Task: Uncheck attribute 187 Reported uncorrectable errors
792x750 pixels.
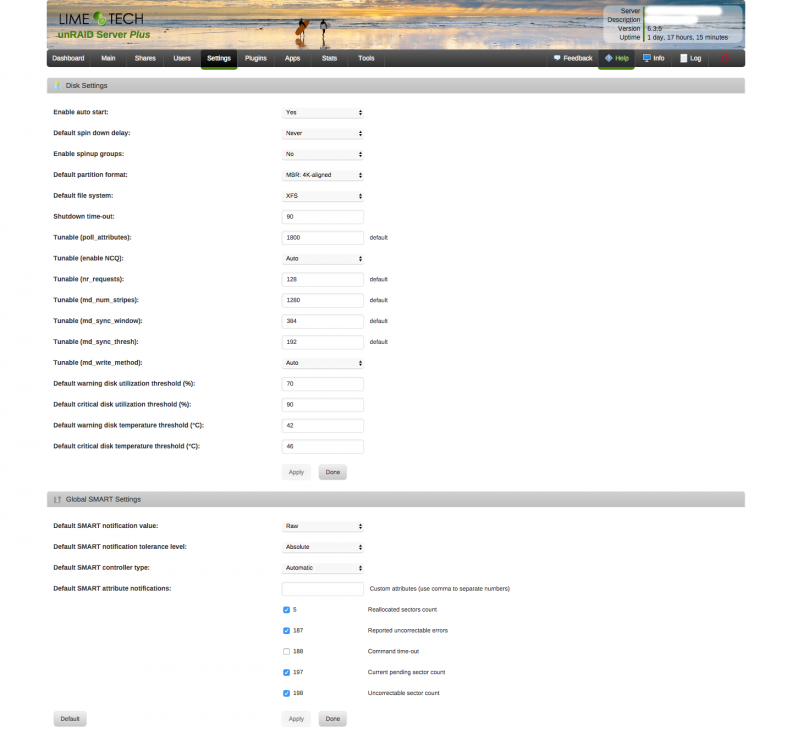Action: click(286, 631)
